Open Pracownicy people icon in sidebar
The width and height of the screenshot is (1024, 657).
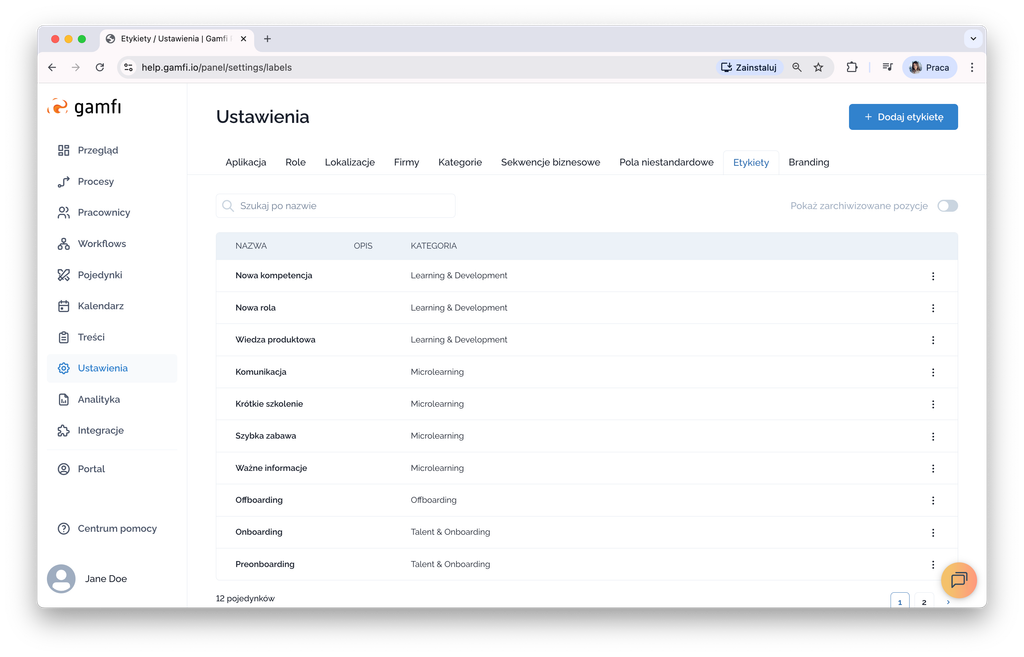coord(64,212)
